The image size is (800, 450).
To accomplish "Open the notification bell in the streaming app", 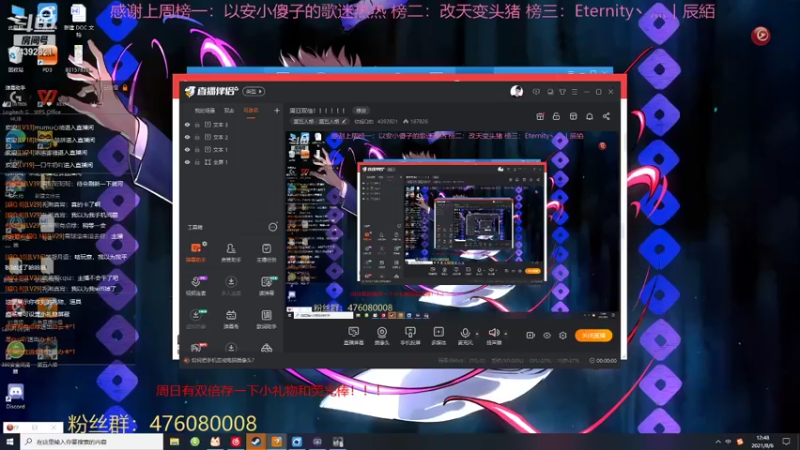I will point(589,116).
